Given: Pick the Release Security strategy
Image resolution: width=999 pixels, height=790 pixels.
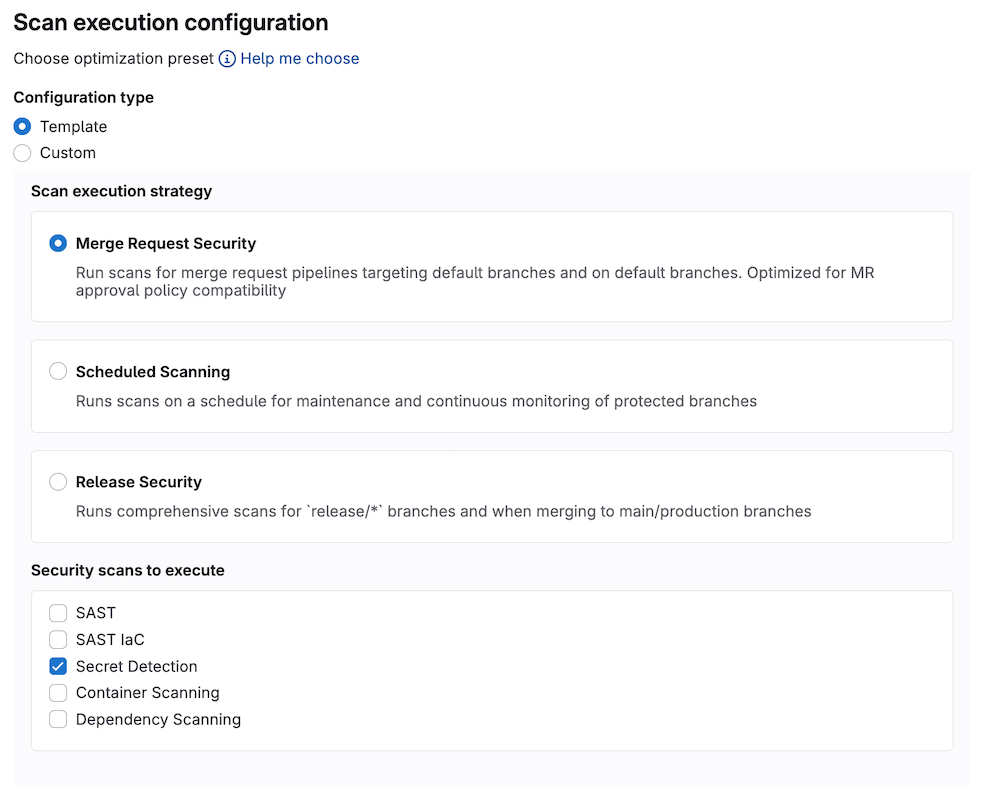Looking at the screenshot, I should [57, 481].
